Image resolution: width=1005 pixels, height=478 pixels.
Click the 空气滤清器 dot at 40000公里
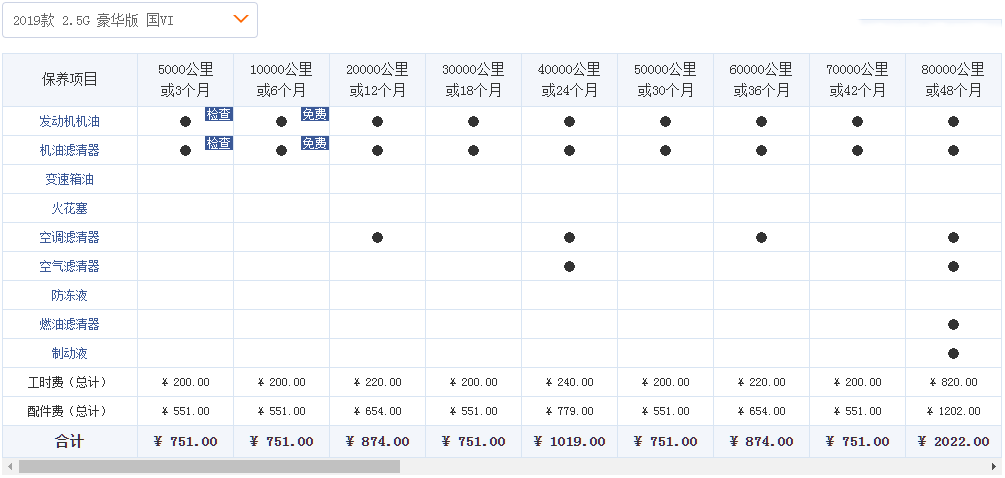point(569,266)
